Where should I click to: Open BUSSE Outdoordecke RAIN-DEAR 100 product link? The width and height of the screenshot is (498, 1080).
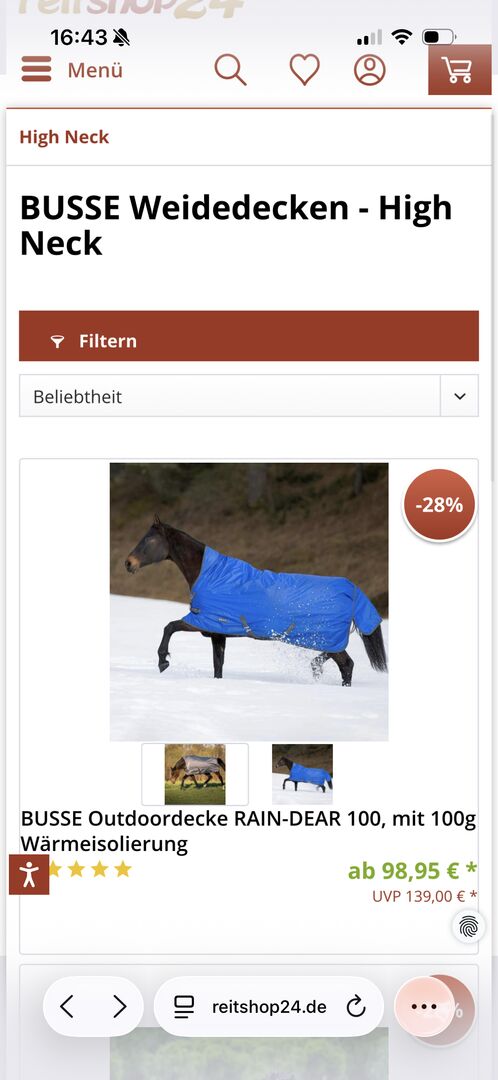tap(248, 831)
